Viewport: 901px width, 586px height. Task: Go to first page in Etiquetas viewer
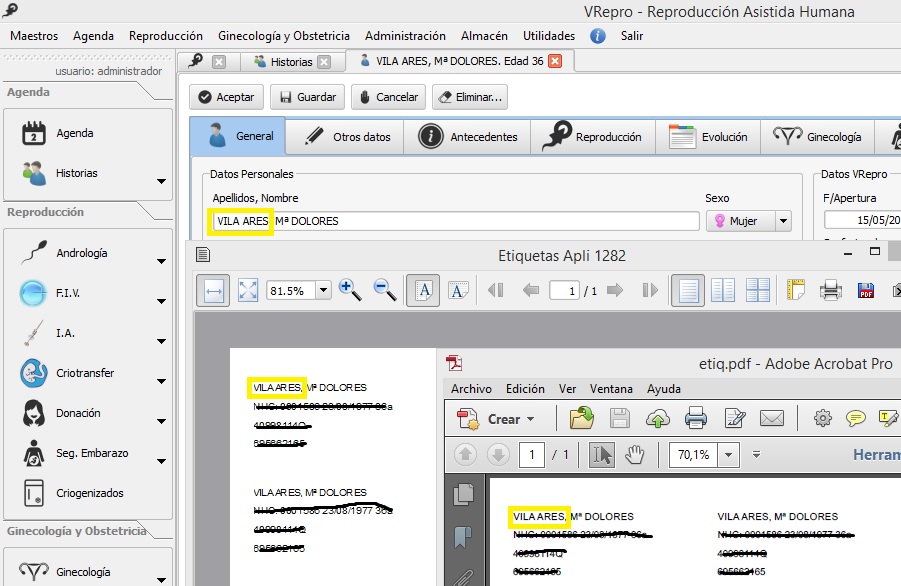coord(495,290)
